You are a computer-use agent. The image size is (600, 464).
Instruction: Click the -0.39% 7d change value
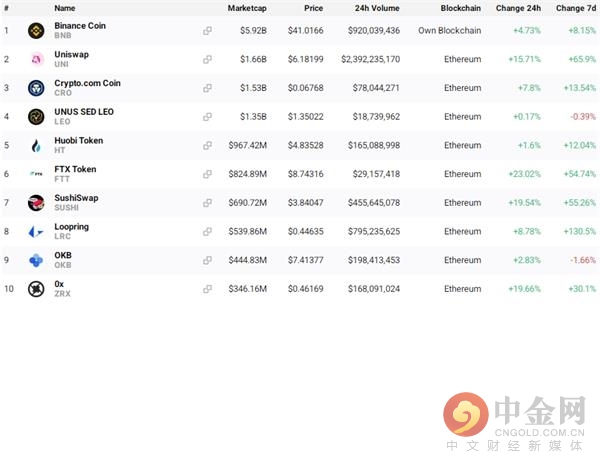[583, 117]
